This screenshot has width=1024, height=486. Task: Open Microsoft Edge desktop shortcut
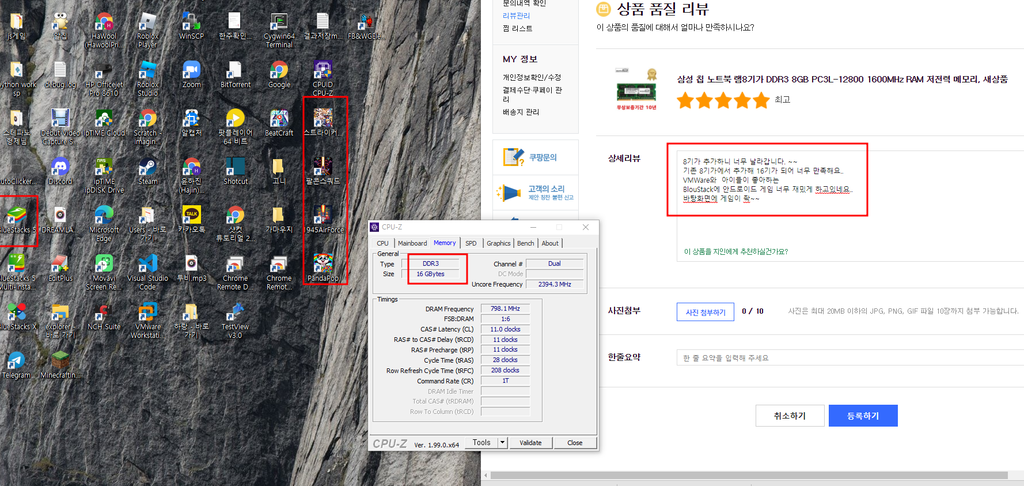[x=103, y=223]
